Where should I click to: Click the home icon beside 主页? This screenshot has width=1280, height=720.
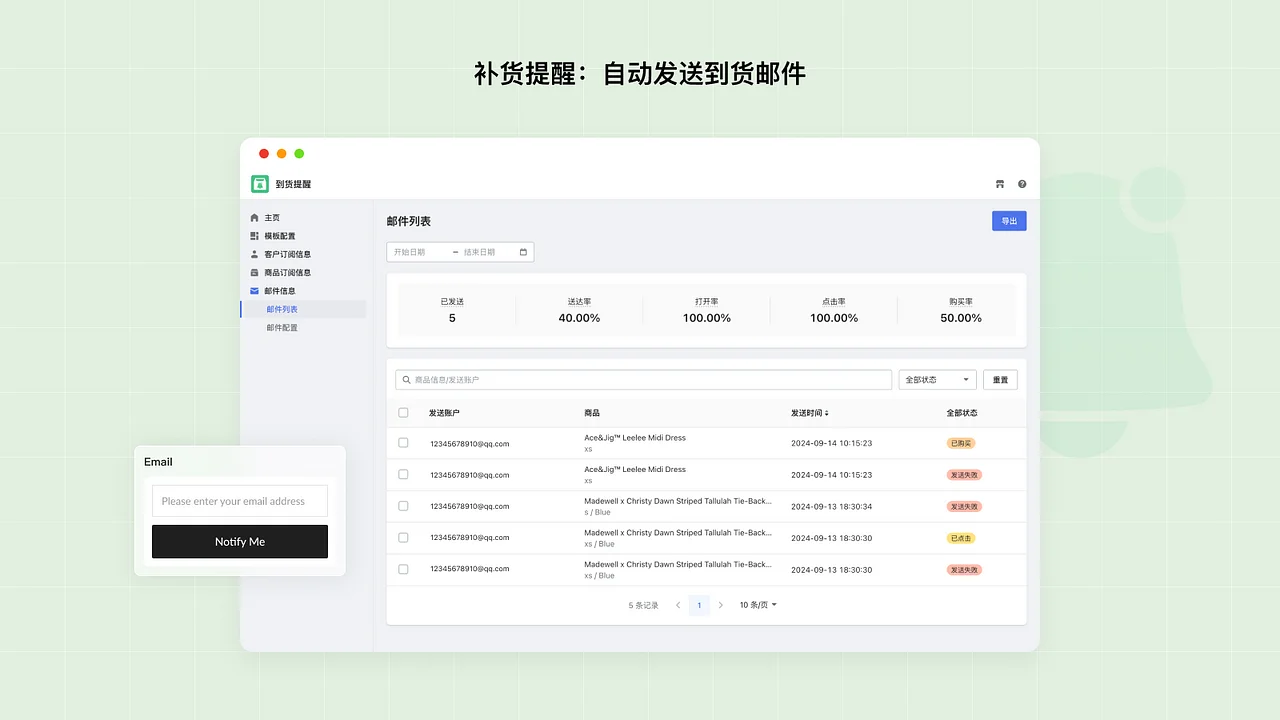coord(254,218)
